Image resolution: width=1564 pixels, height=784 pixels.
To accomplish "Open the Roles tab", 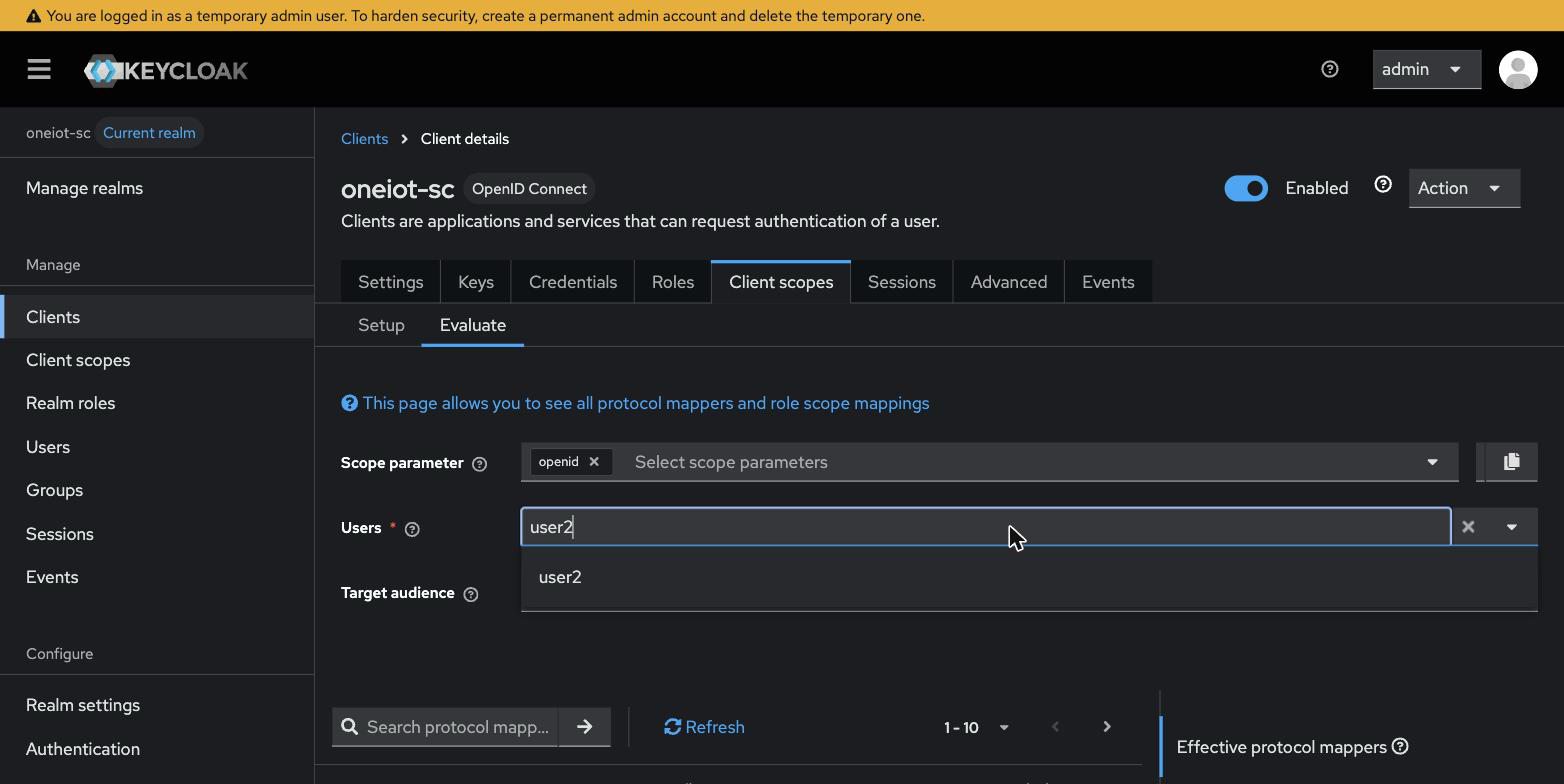I will pyautogui.click(x=673, y=282).
